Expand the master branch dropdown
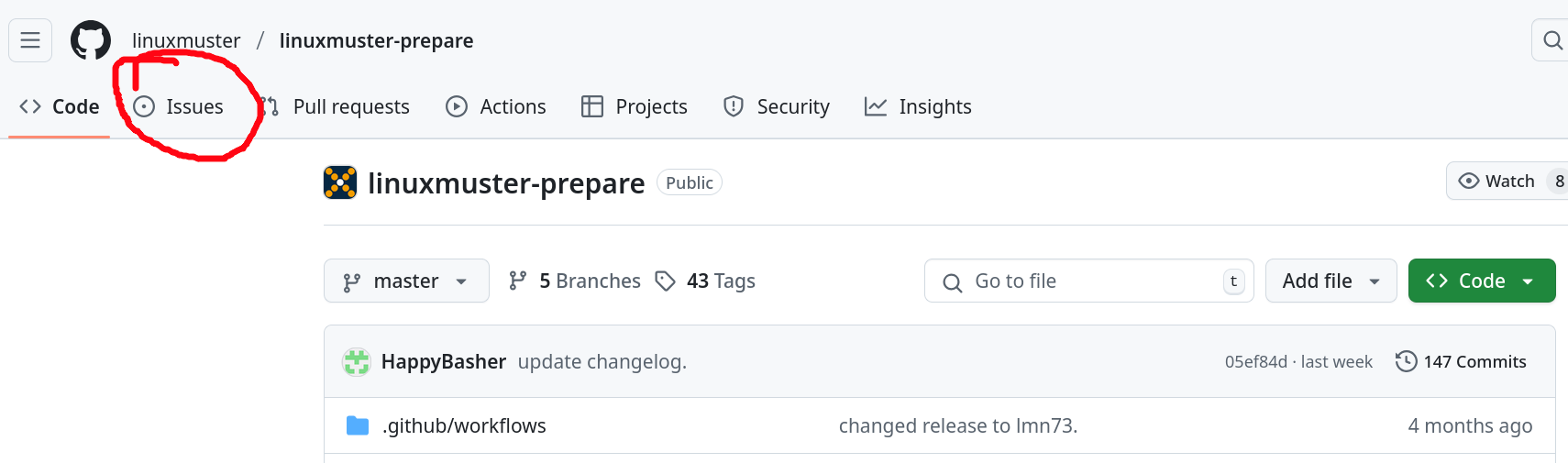1568x463 pixels. point(406,281)
